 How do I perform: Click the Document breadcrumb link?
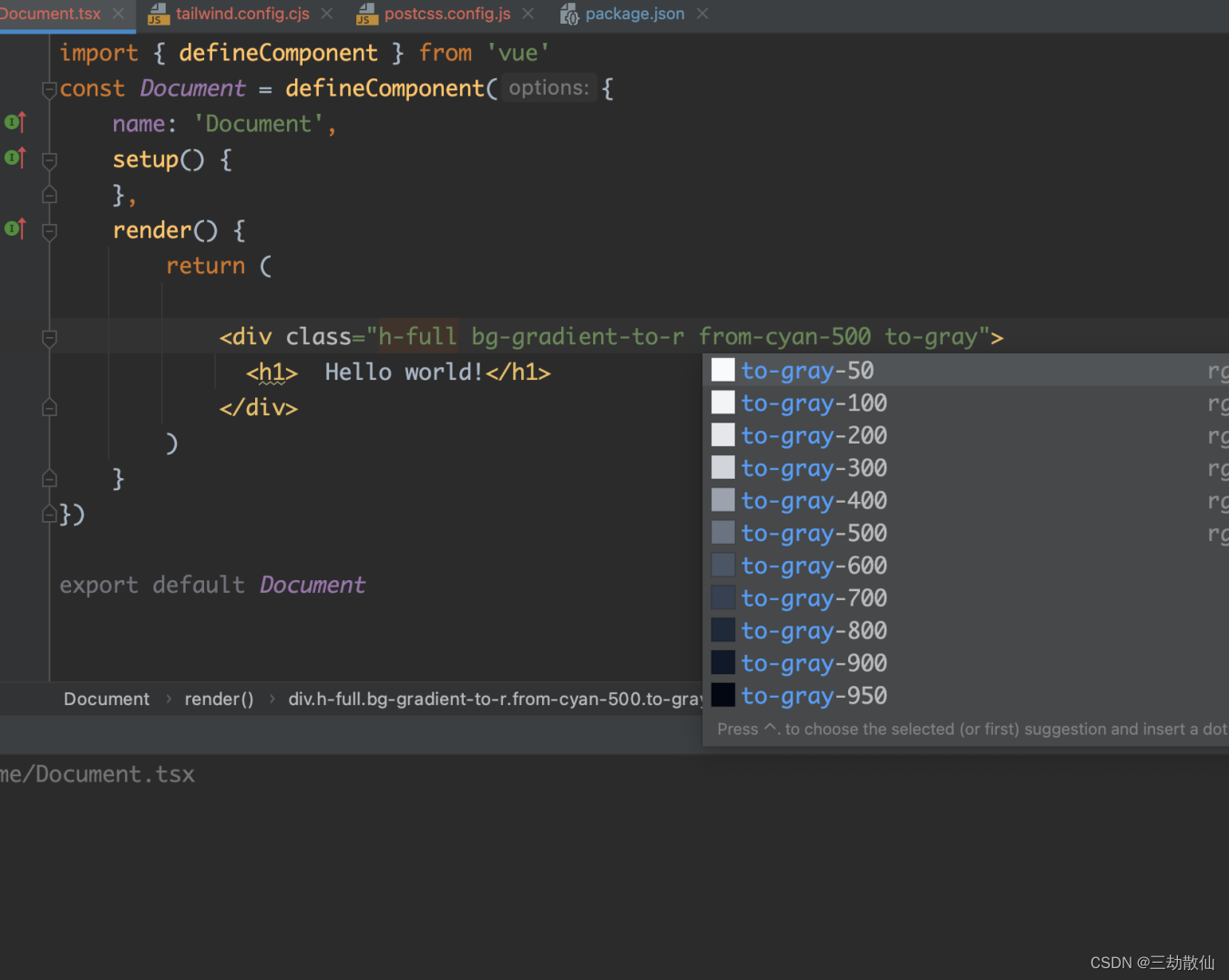[x=106, y=699]
